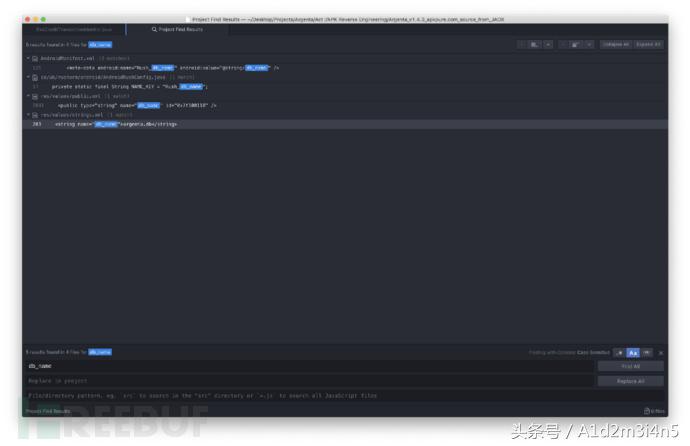
Task: Click the Collapse All button
Action: (x=616, y=44)
